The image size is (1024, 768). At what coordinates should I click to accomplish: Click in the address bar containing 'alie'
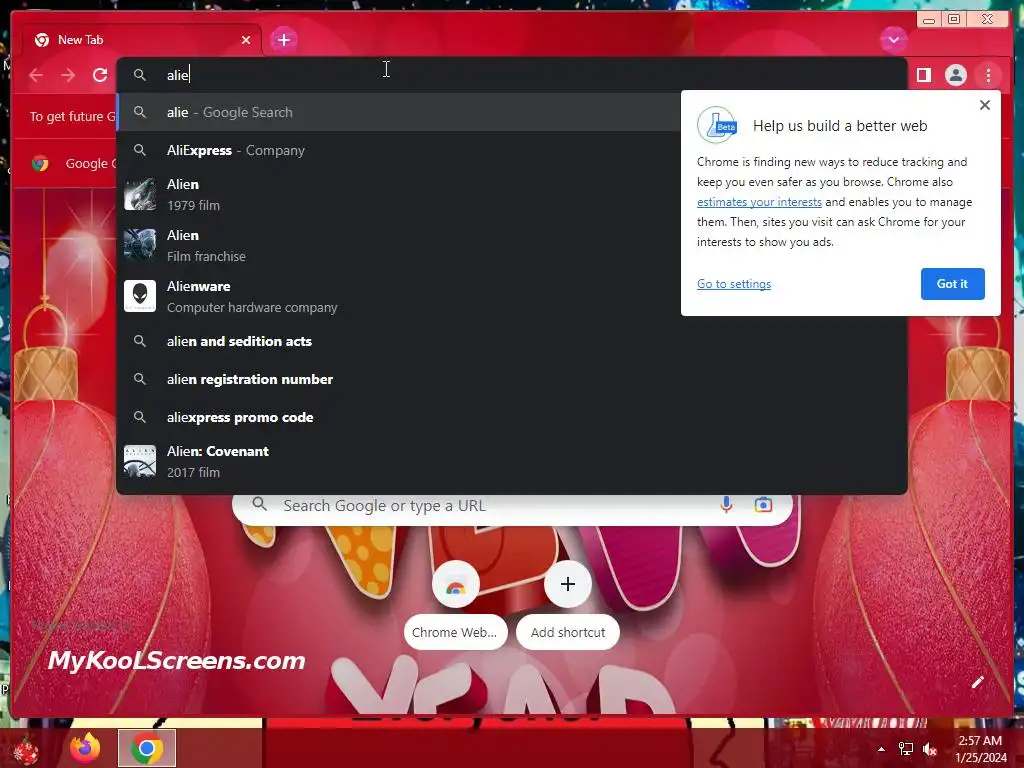pos(511,75)
